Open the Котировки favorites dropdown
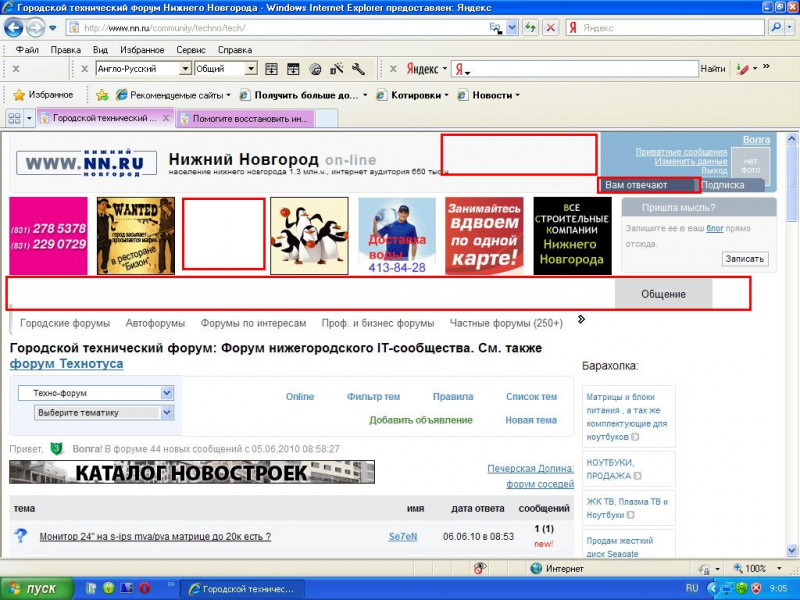This screenshot has width=800, height=600. click(x=412, y=95)
